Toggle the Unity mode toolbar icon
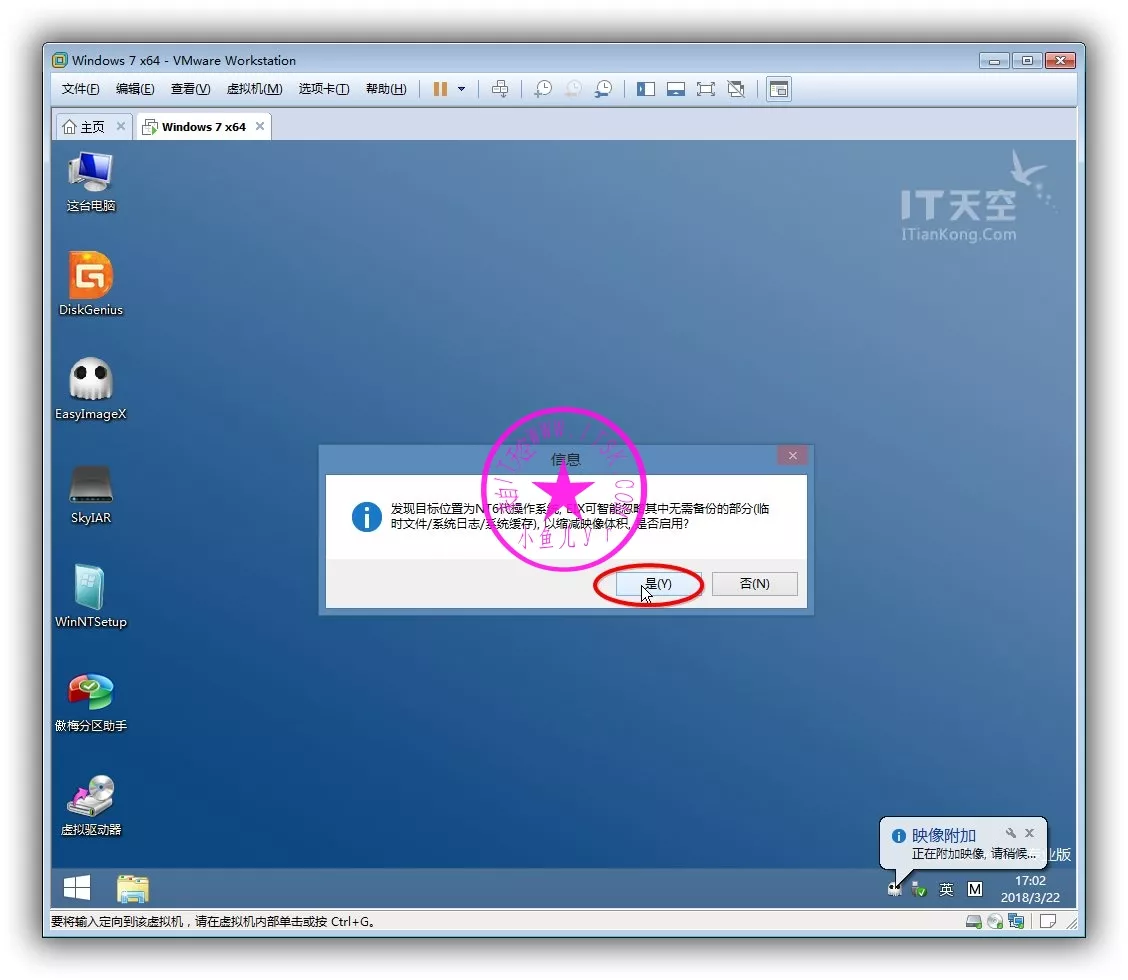This screenshot has height=980, width=1128. [x=736, y=89]
